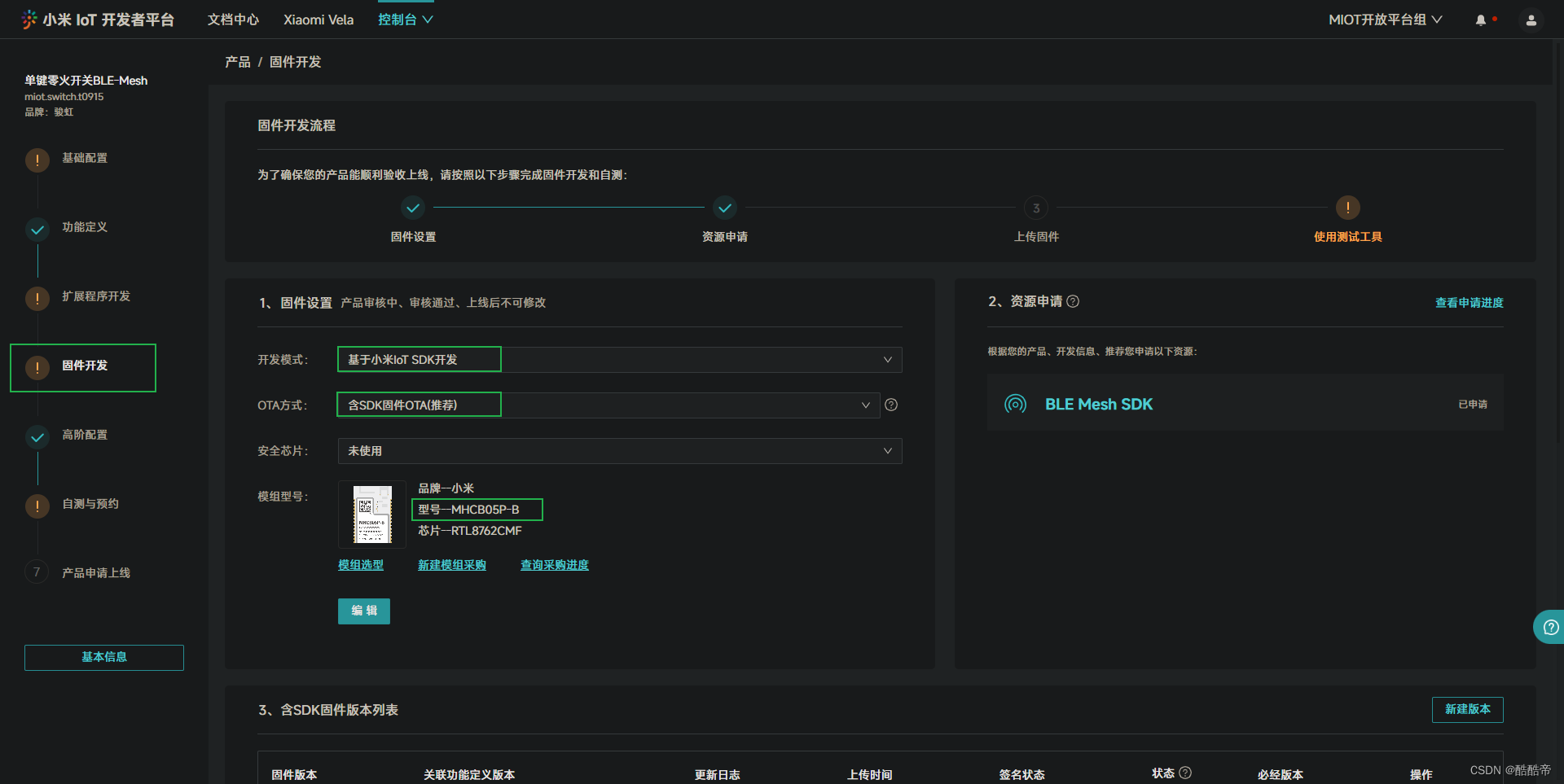Click the 签名状态 column header
Image resolution: width=1564 pixels, height=784 pixels.
click(x=1021, y=775)
